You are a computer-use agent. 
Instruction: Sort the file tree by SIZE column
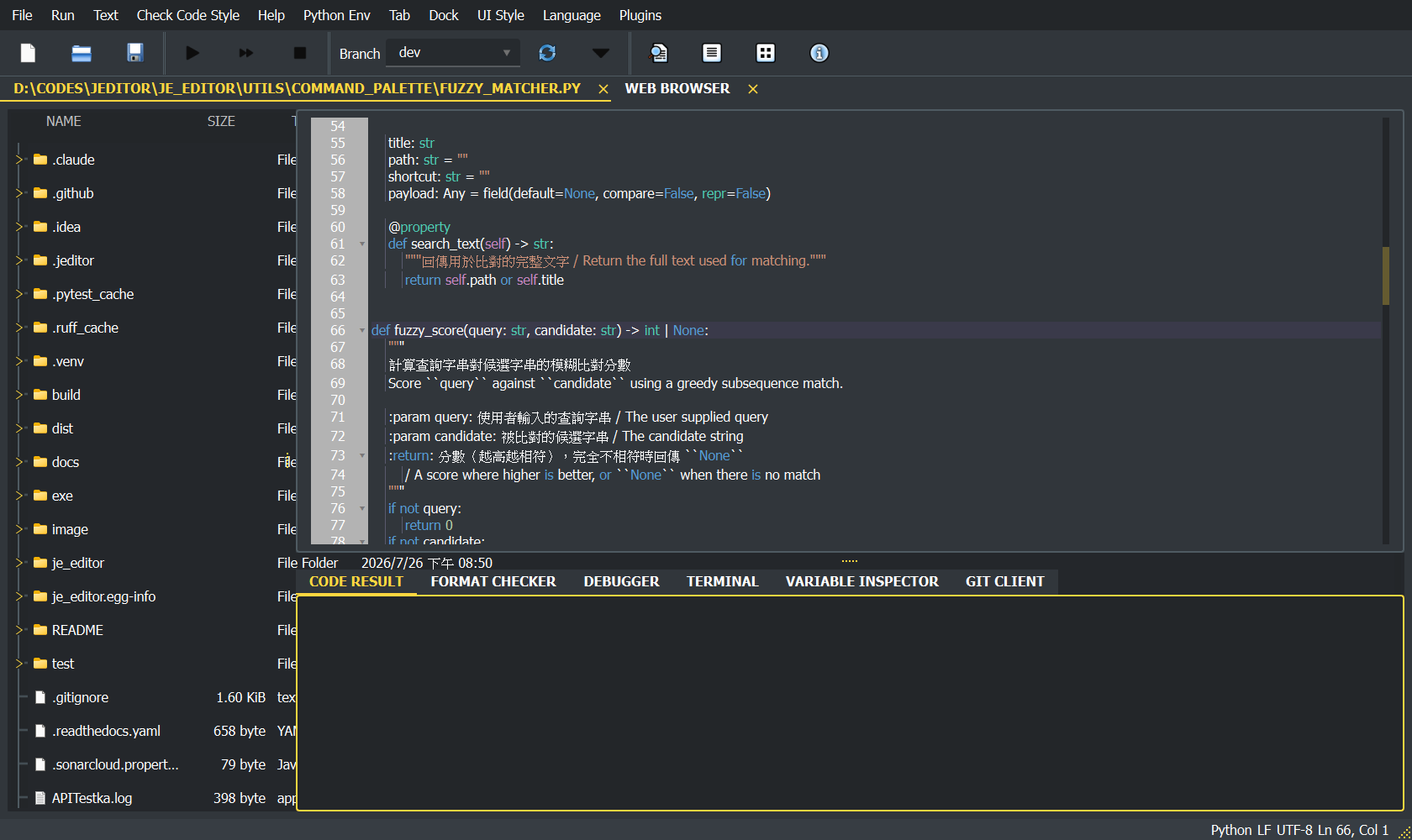tap(221, 121)
